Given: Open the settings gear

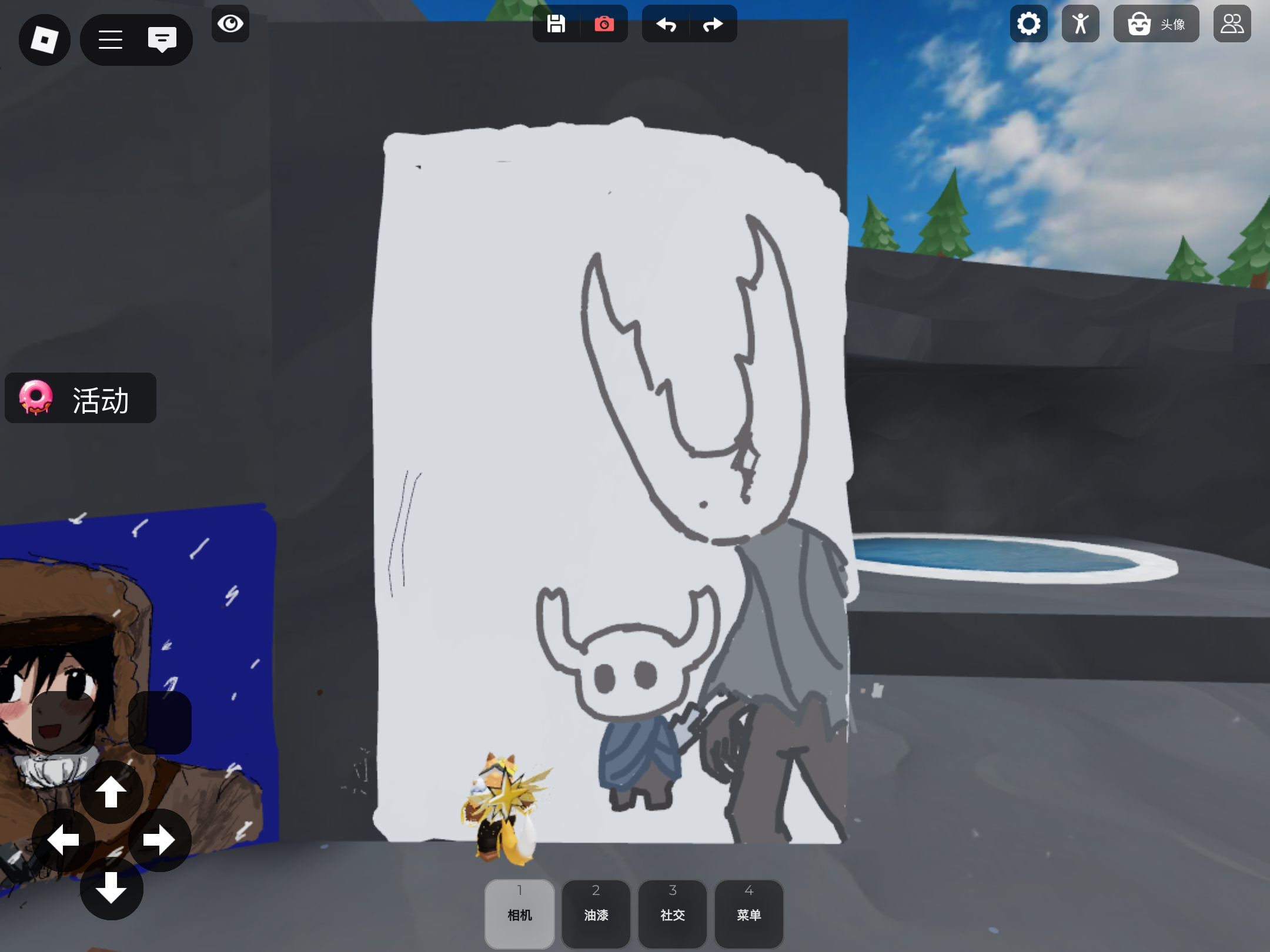Looking at the screenshot, I should click(1028, 24).
